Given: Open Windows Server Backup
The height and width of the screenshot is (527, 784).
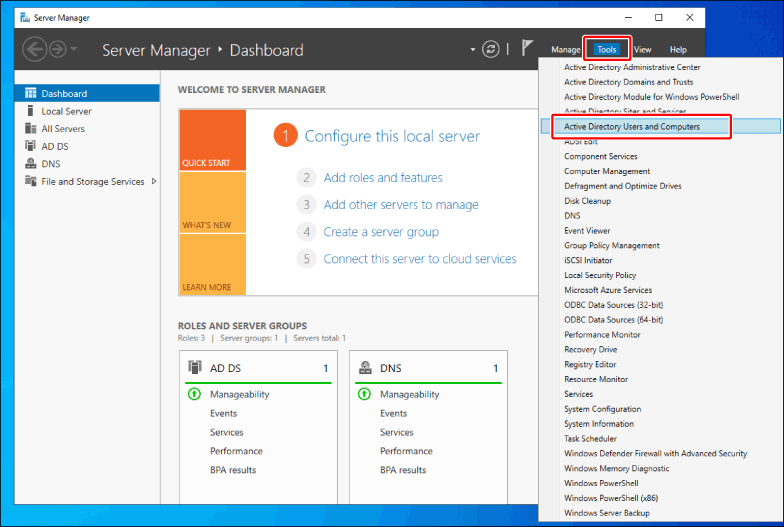Looking at the screenshot, I should point(606,513).
